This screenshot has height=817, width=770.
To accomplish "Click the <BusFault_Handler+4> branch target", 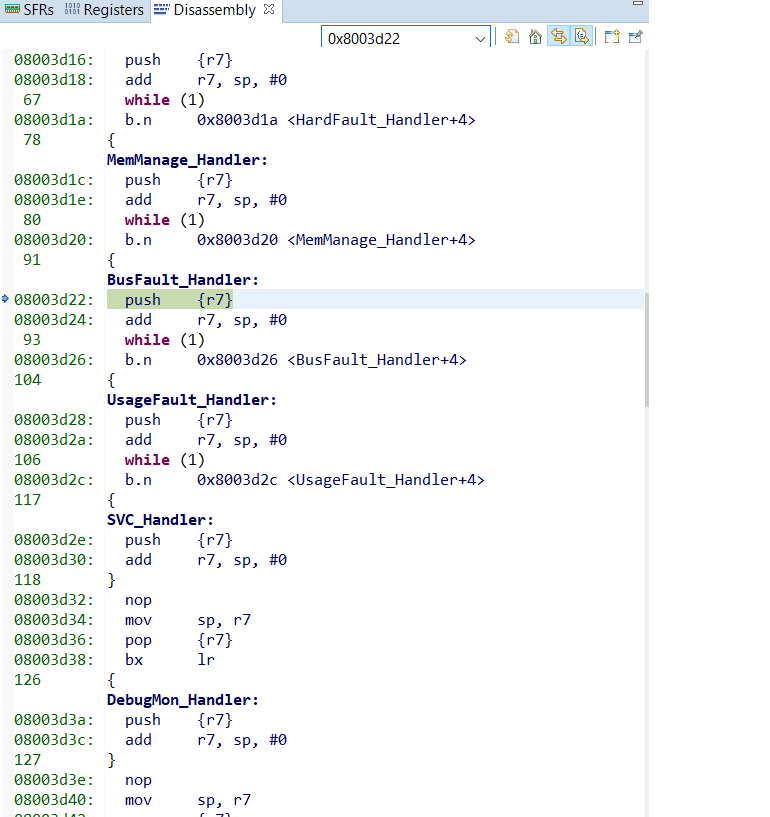I will pyautogui.click(x=377, y=360).
